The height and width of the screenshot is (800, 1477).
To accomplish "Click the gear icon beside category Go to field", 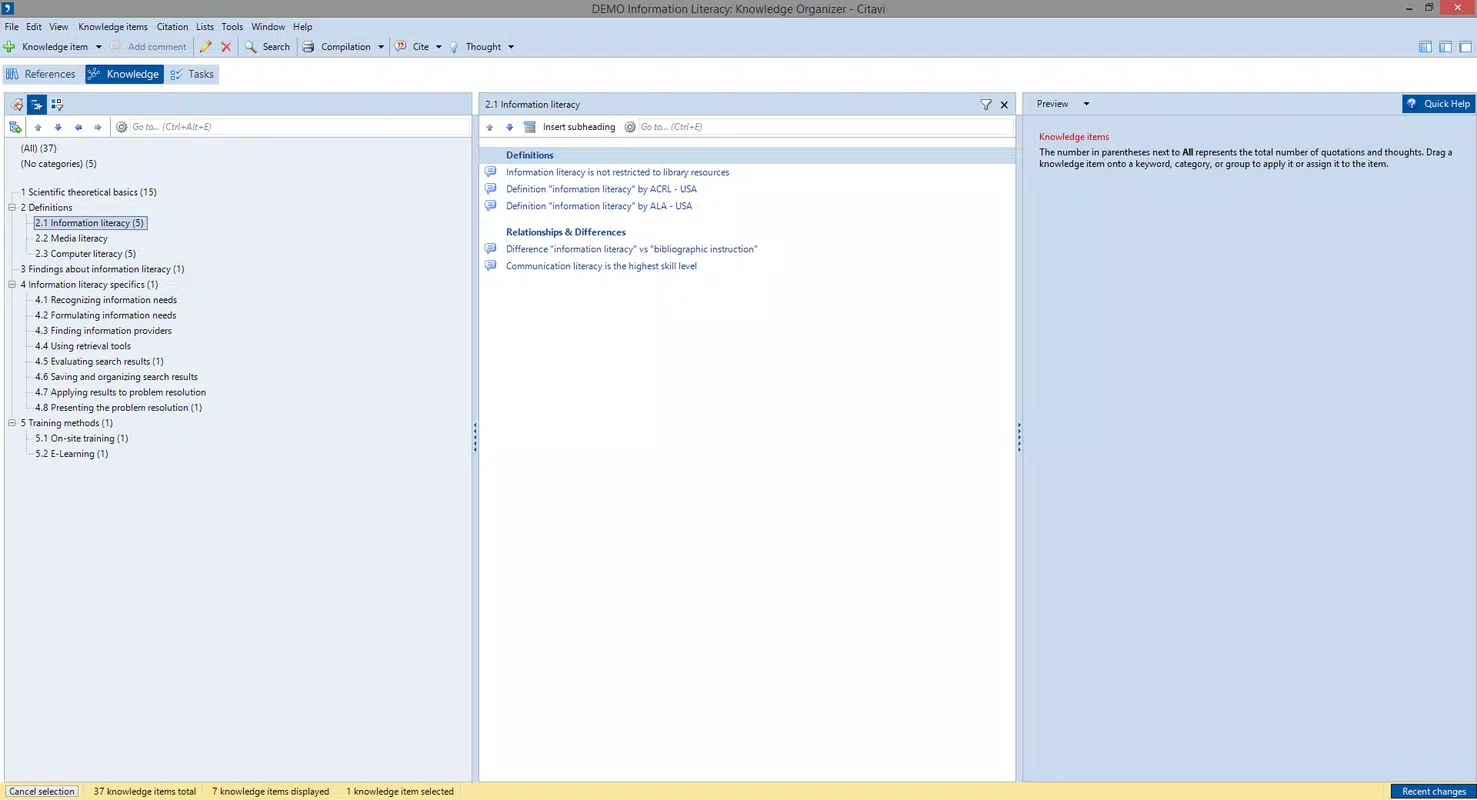I will pos(122,127).
